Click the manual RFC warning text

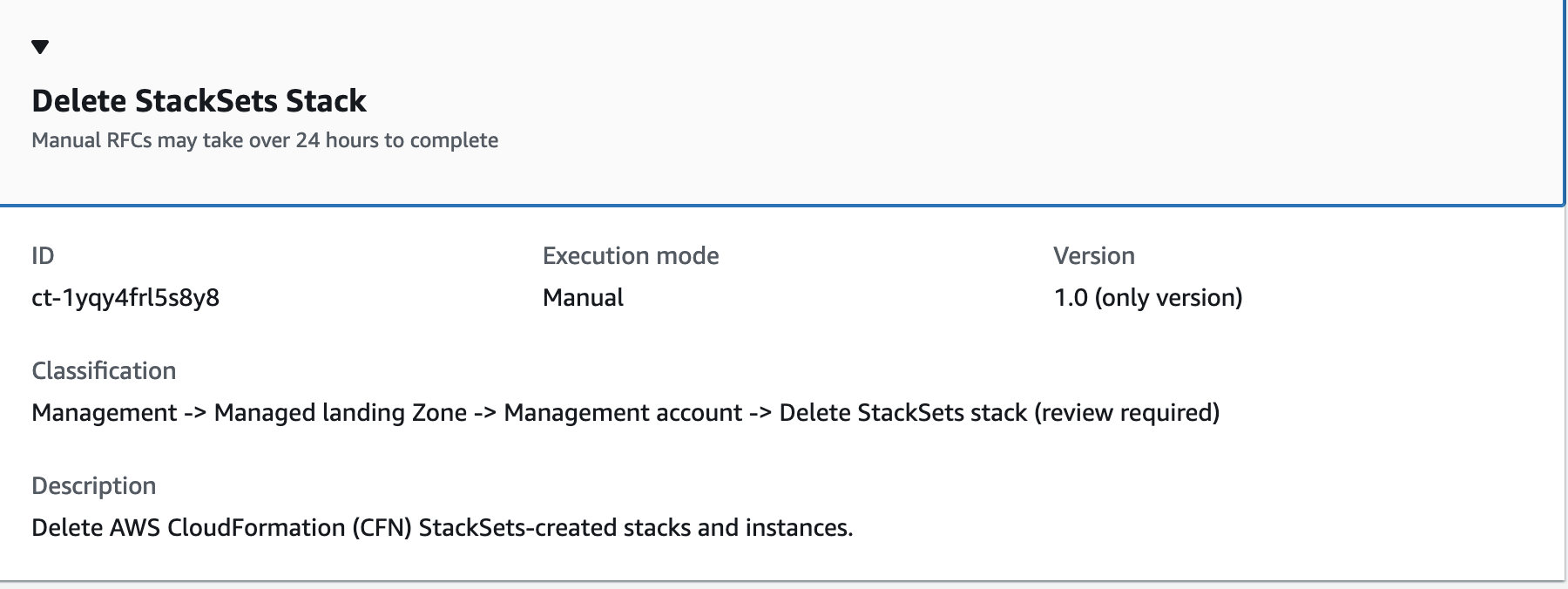pyautogui.click(x=265, y=138)
